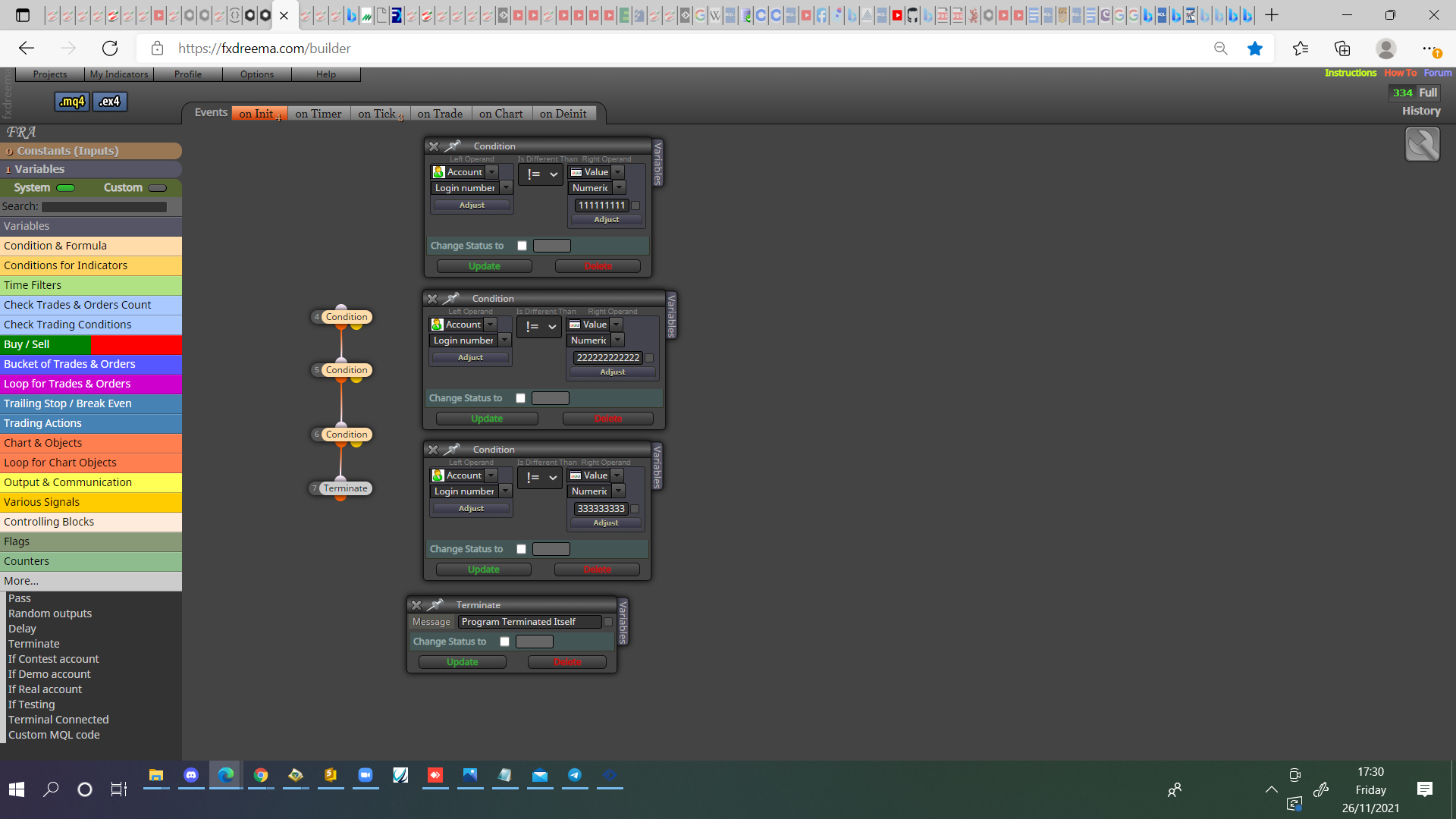Tick Change Status checkbox in Terminate panel

point(504,642)
